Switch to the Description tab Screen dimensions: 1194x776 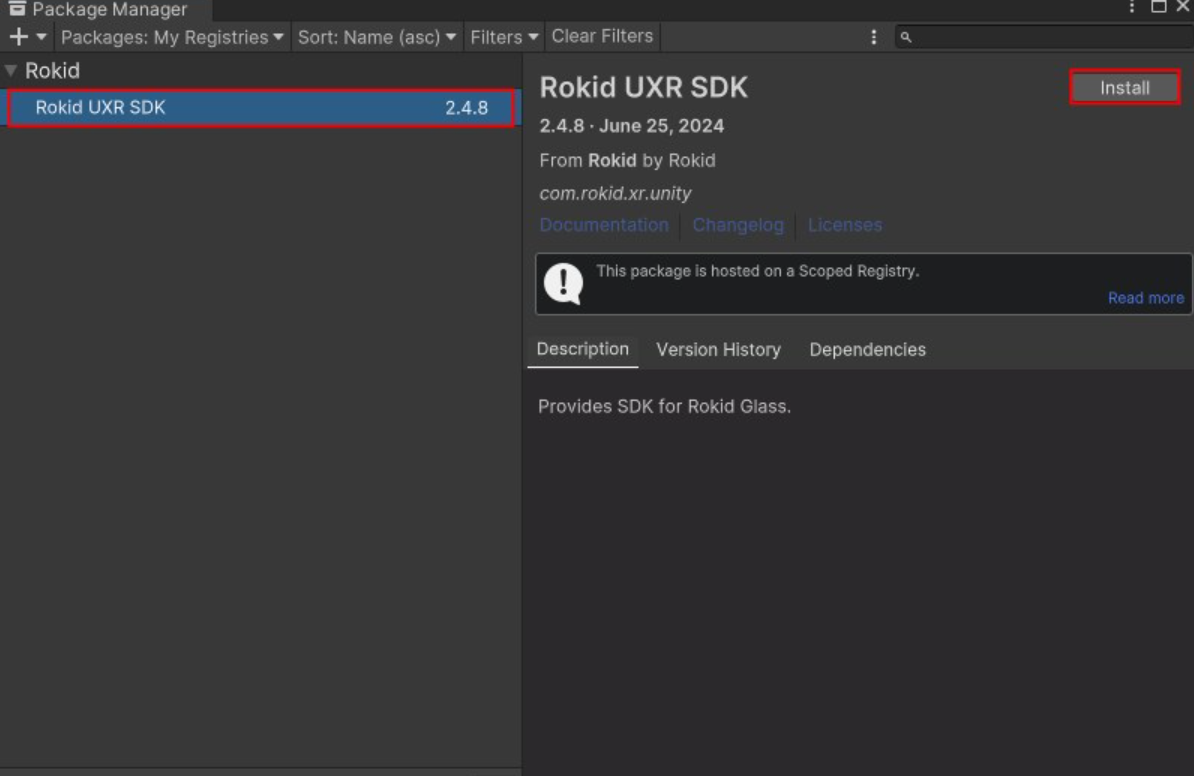tap(582, 349)
